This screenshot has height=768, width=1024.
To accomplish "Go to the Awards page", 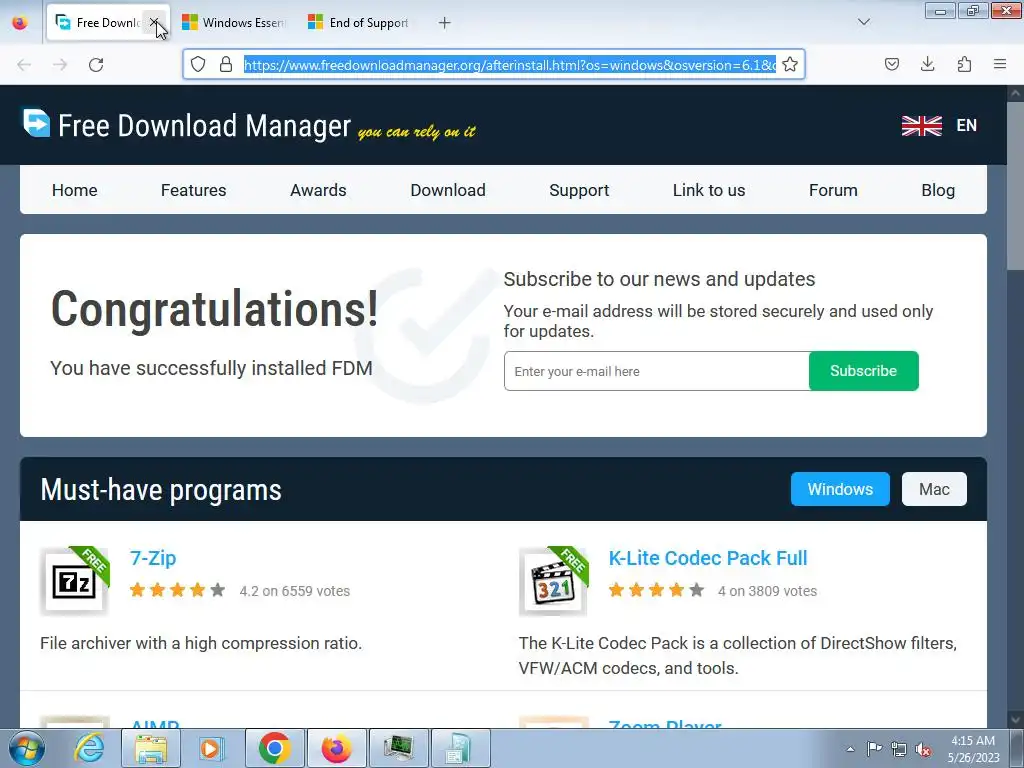I will pos(318,190).
